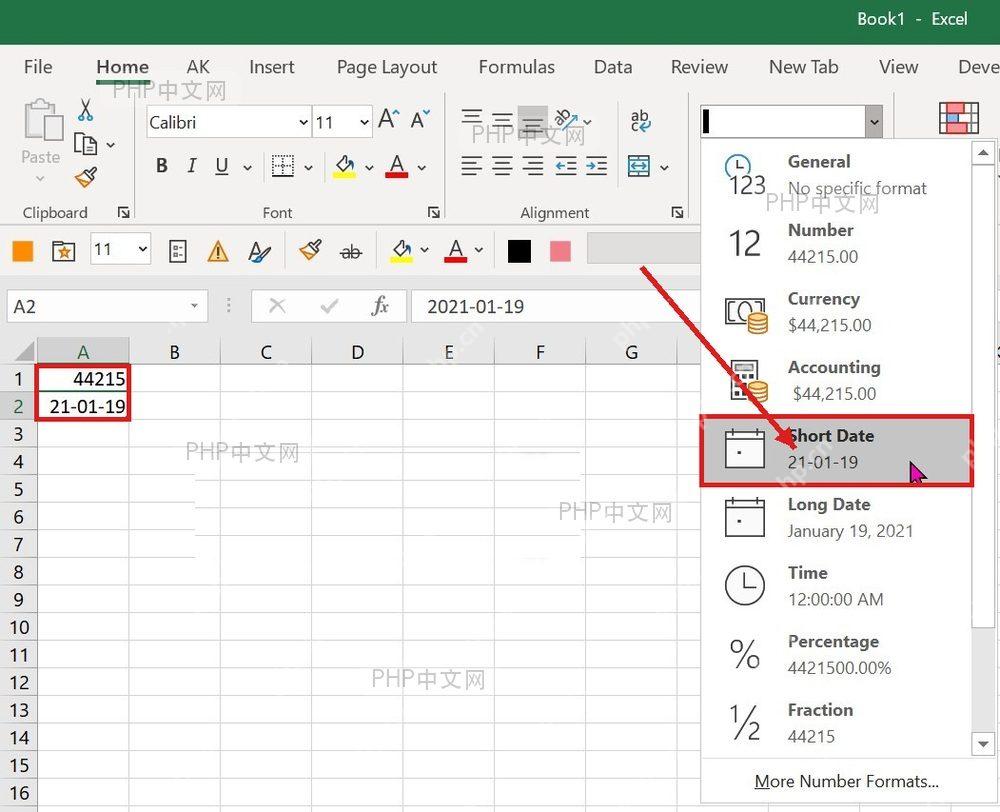Viewport: 1000px width, 812px height.
Task: Choose the Currency format option
Action: pos(837,313)
